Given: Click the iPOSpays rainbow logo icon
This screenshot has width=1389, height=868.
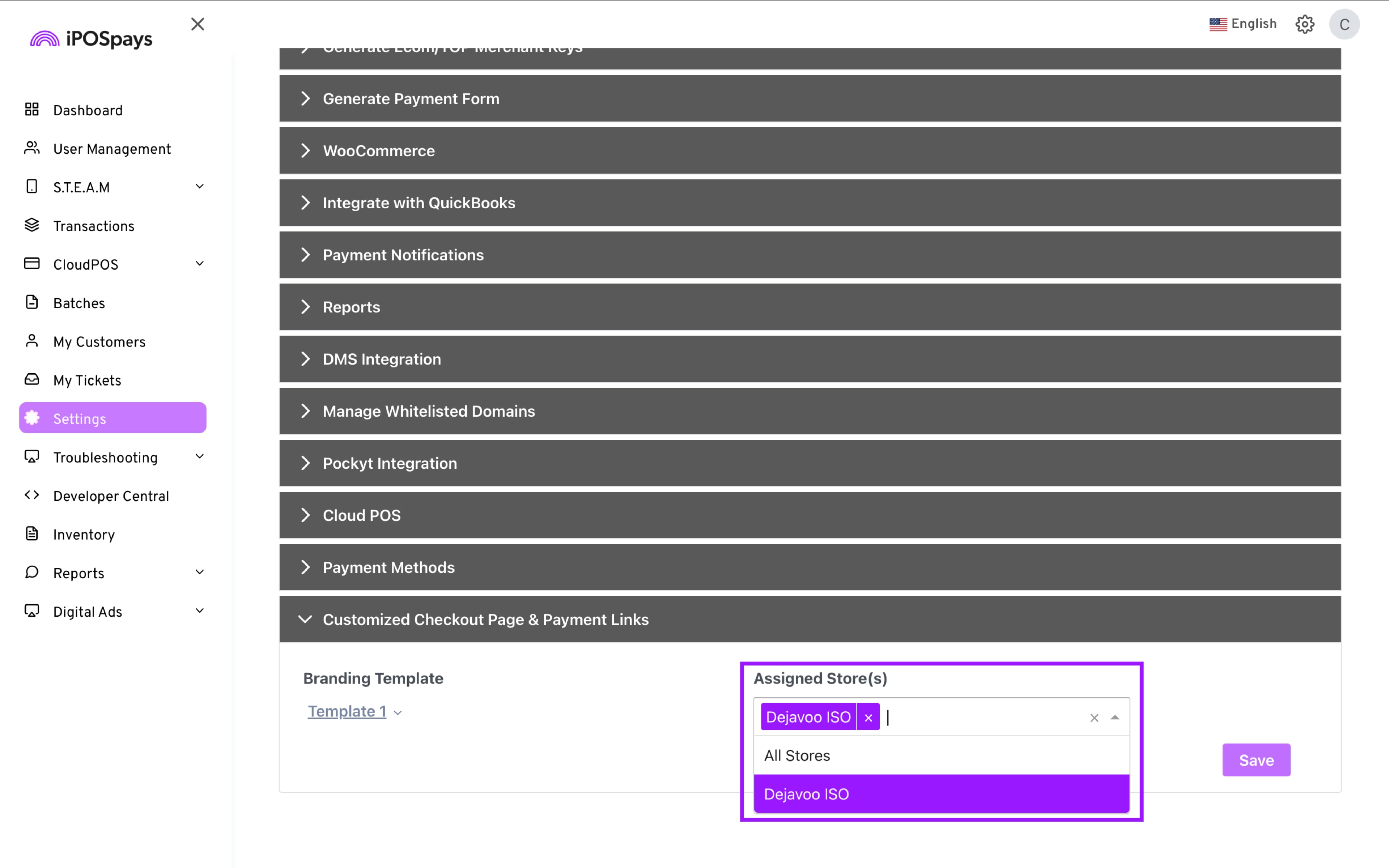Looking at the screenshot, I should (45, 39).
